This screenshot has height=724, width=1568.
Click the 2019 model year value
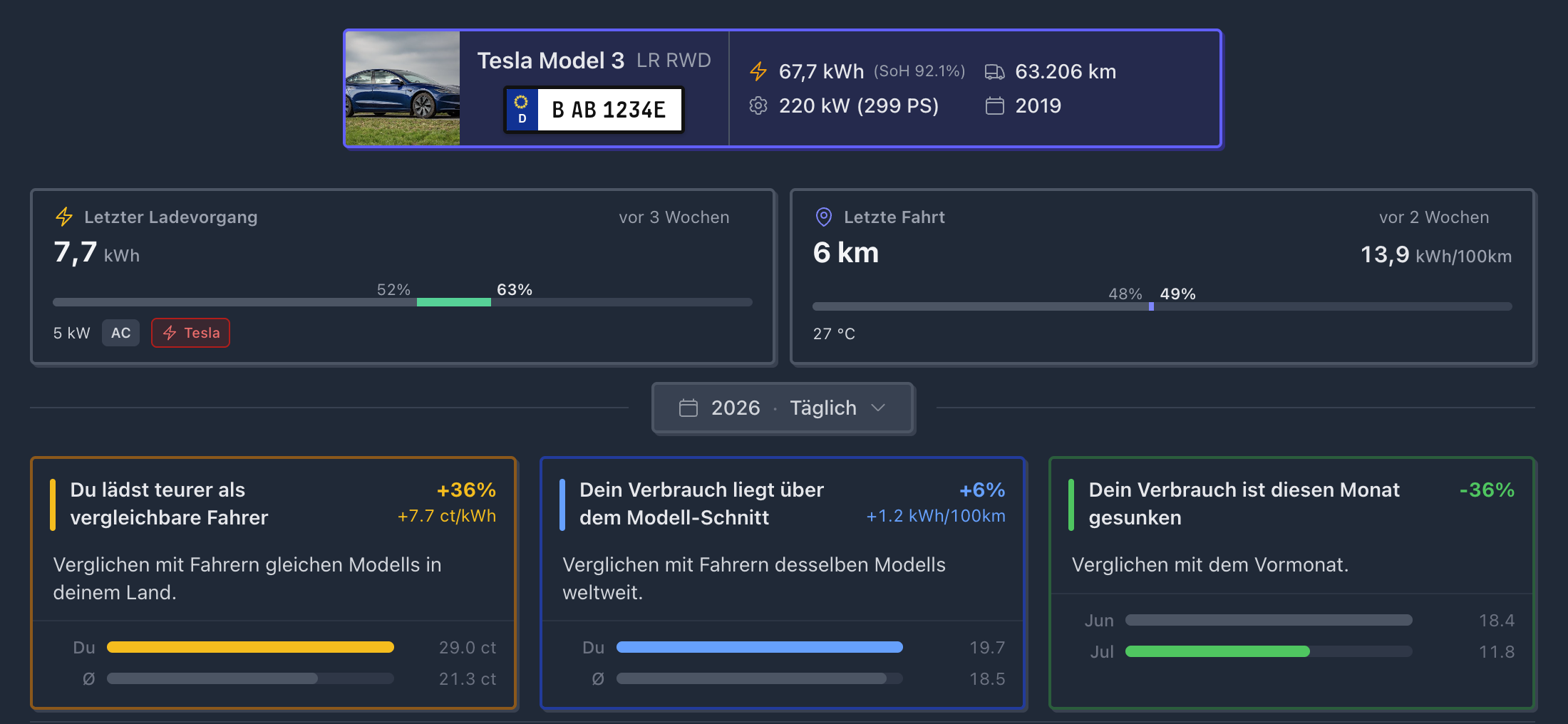[x=1038, y=105]
